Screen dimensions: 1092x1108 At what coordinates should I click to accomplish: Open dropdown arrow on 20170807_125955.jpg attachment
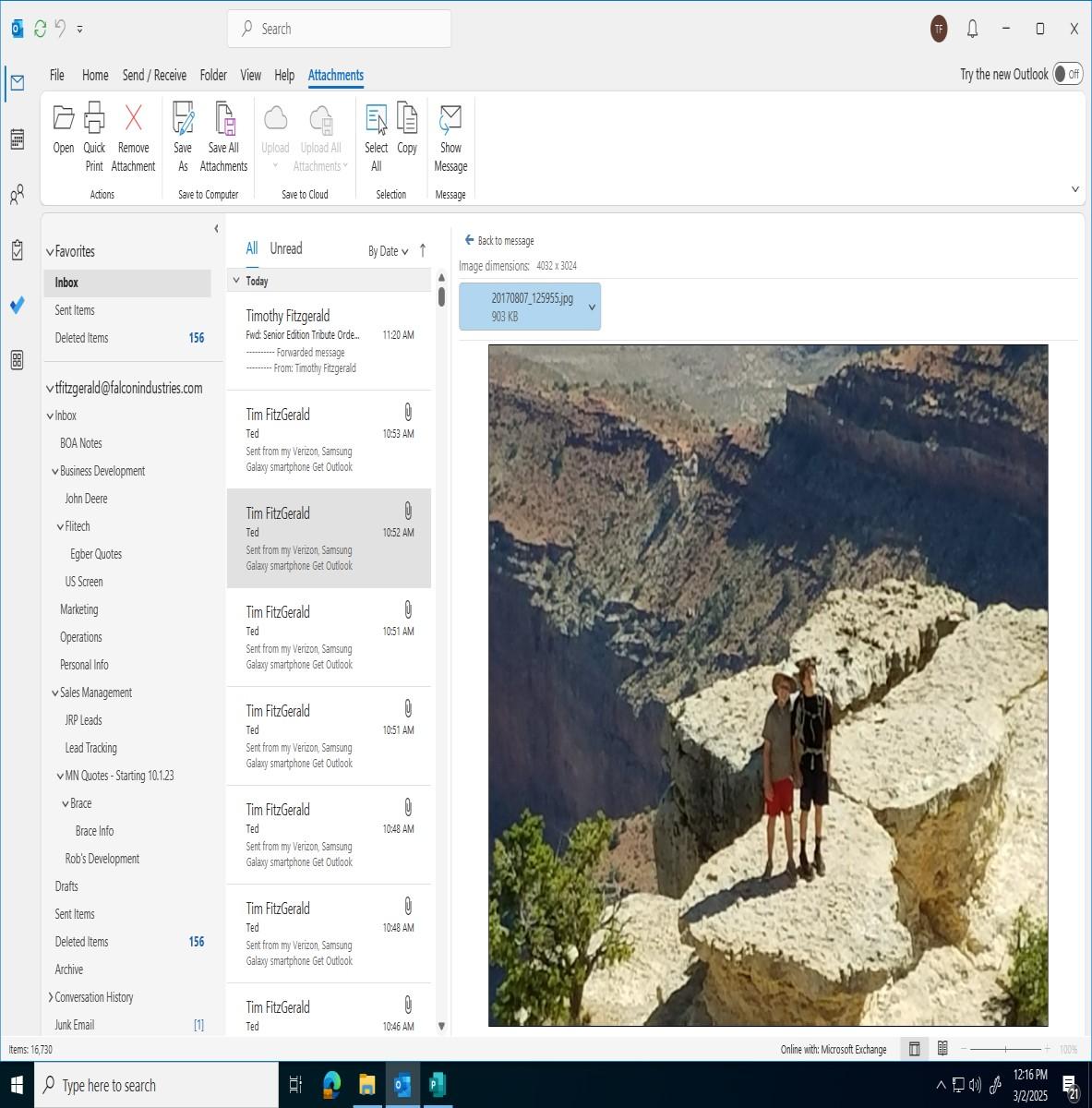(x=592, y=307)
